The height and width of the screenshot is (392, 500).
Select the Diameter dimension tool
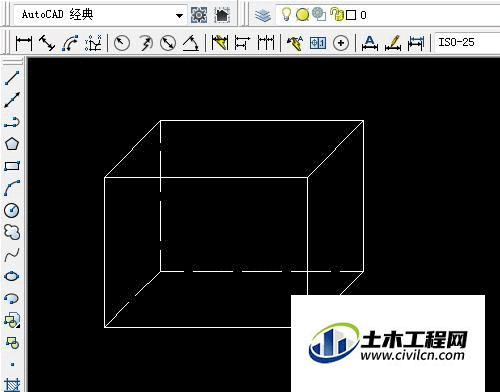[x=168, y=43]
